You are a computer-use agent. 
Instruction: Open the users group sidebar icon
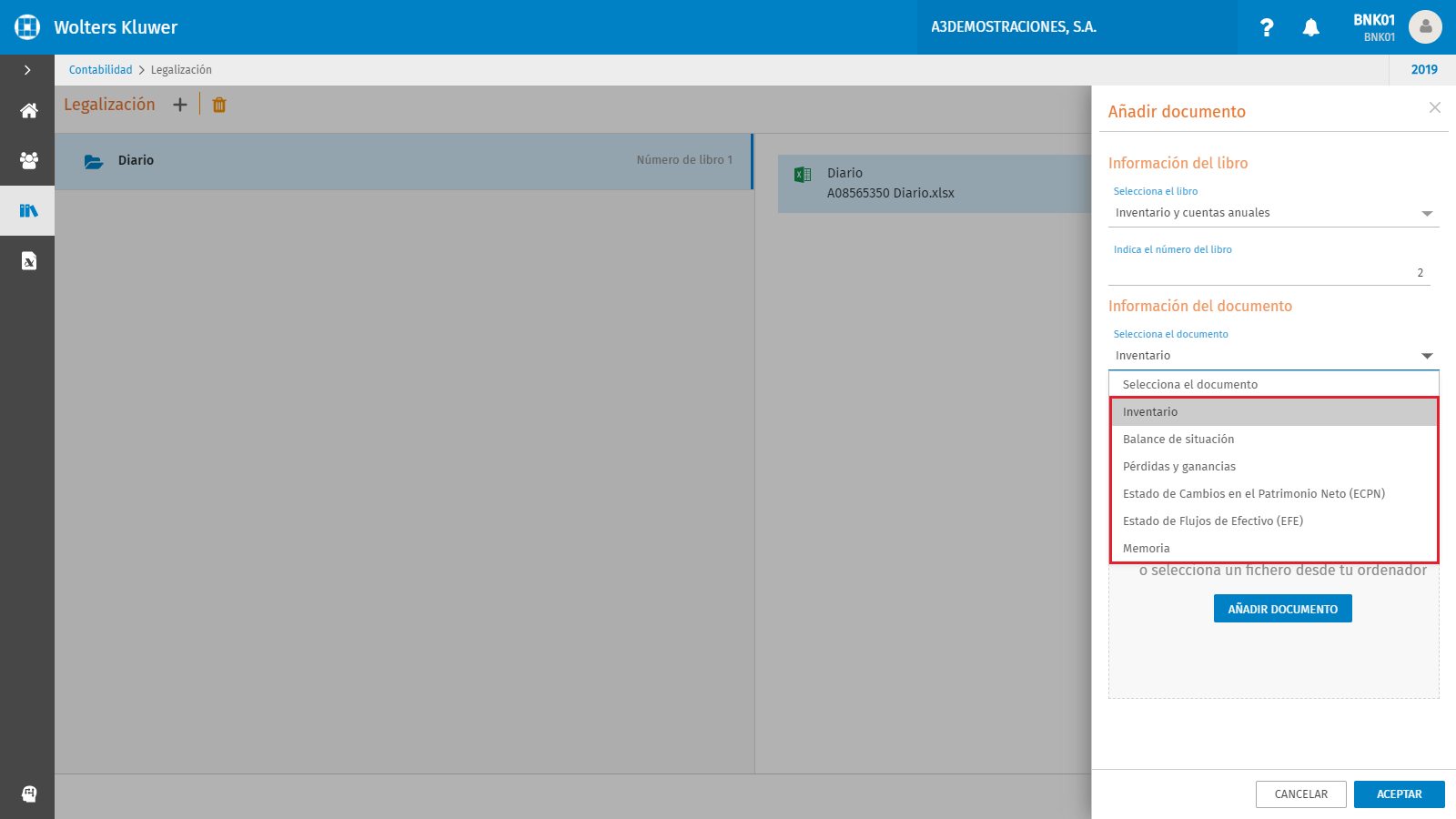pyautogui.click(x=29, y=161)
